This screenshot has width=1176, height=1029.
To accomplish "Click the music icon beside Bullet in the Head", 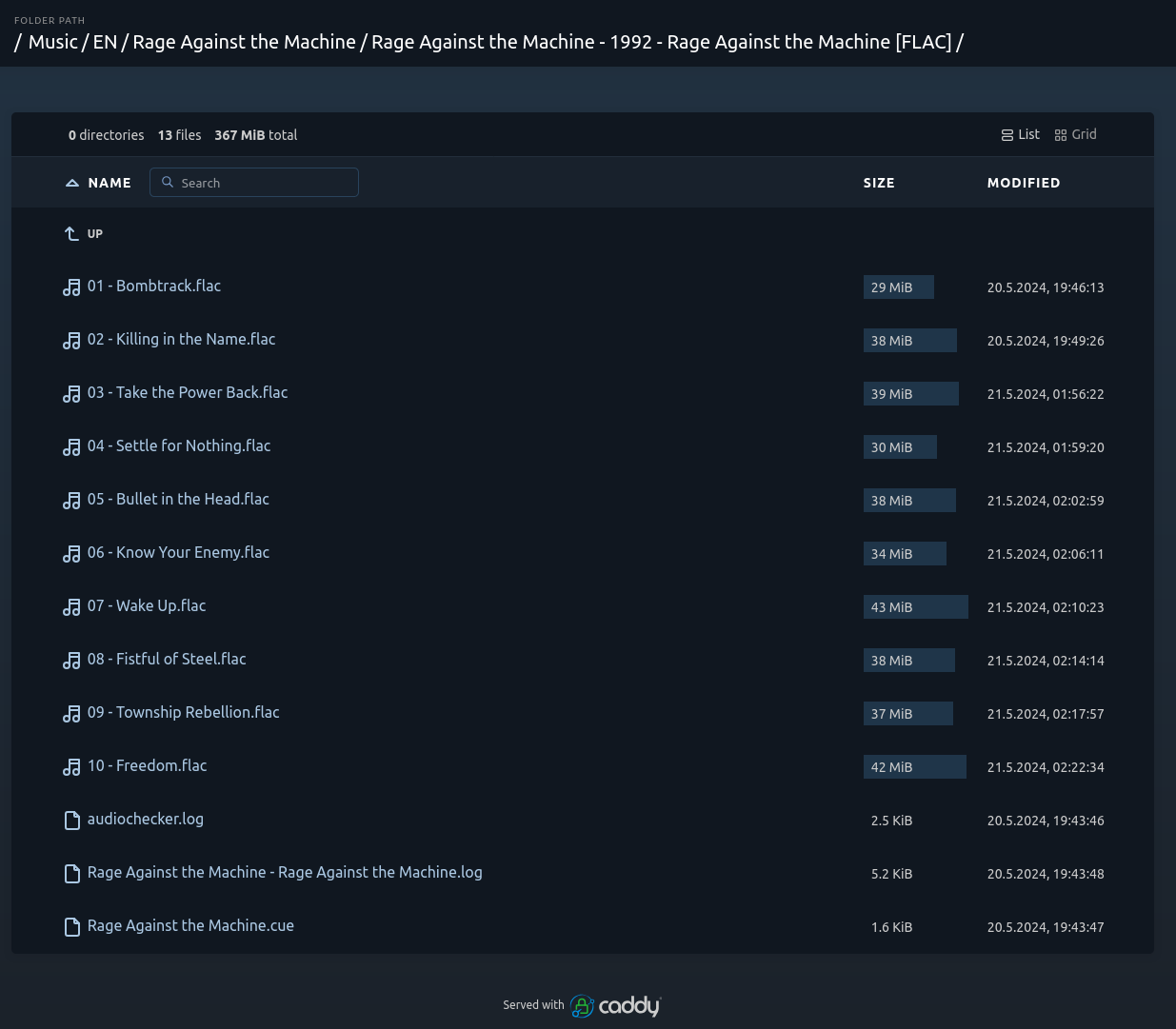I will tap(71, 501).
